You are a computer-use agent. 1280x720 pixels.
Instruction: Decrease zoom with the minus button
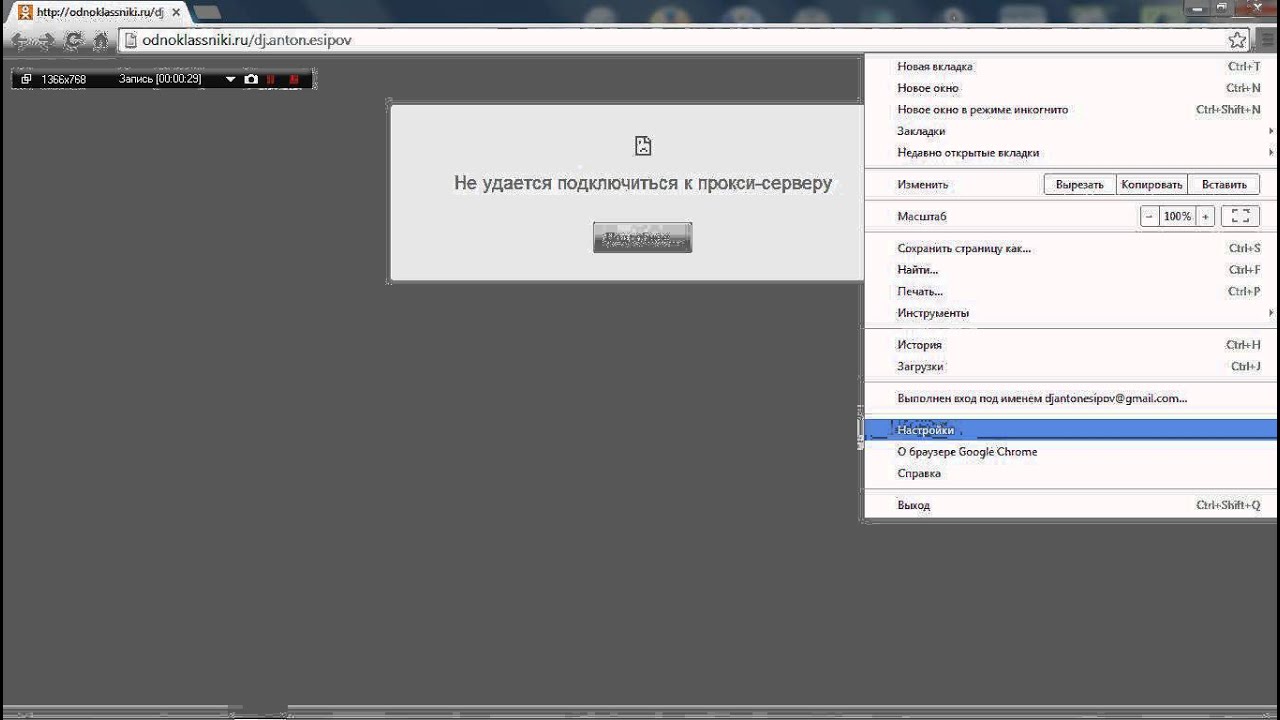pyautogui.click(x=1149, y=216)
